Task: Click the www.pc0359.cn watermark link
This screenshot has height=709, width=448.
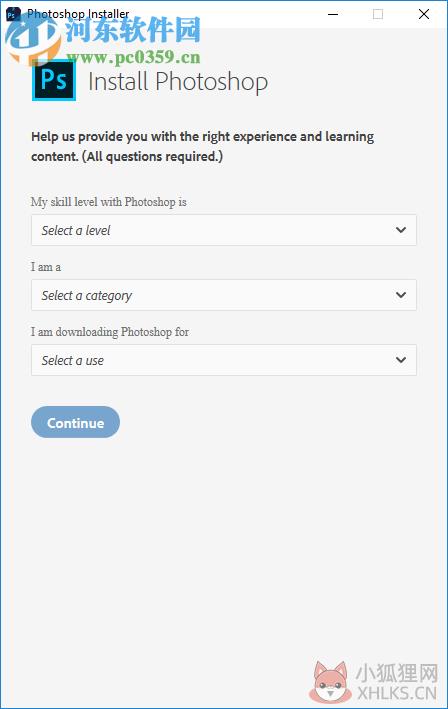Action: click(x=134, y=57)
